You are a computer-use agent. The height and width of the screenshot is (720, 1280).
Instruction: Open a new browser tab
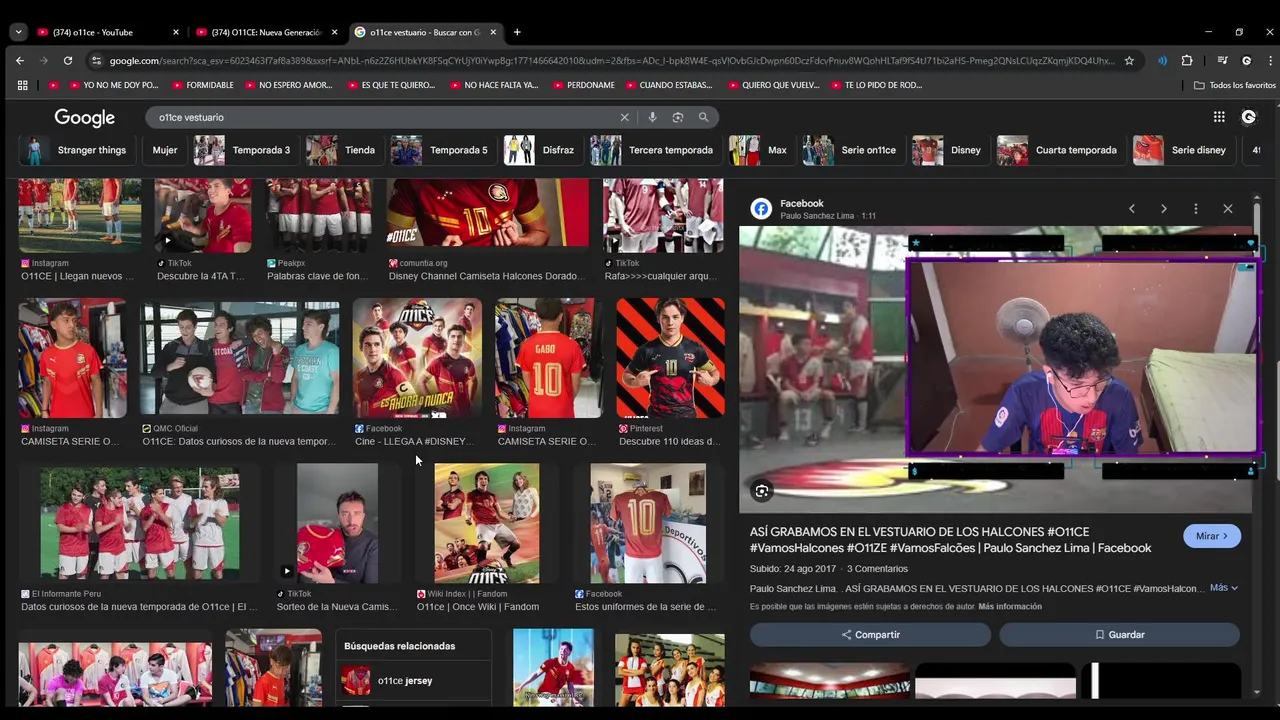(517, 32)
